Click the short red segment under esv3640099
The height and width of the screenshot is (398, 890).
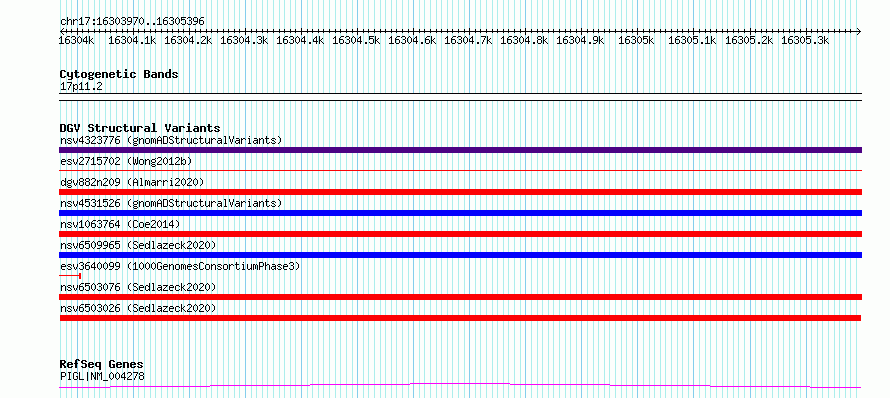[70, 276]
